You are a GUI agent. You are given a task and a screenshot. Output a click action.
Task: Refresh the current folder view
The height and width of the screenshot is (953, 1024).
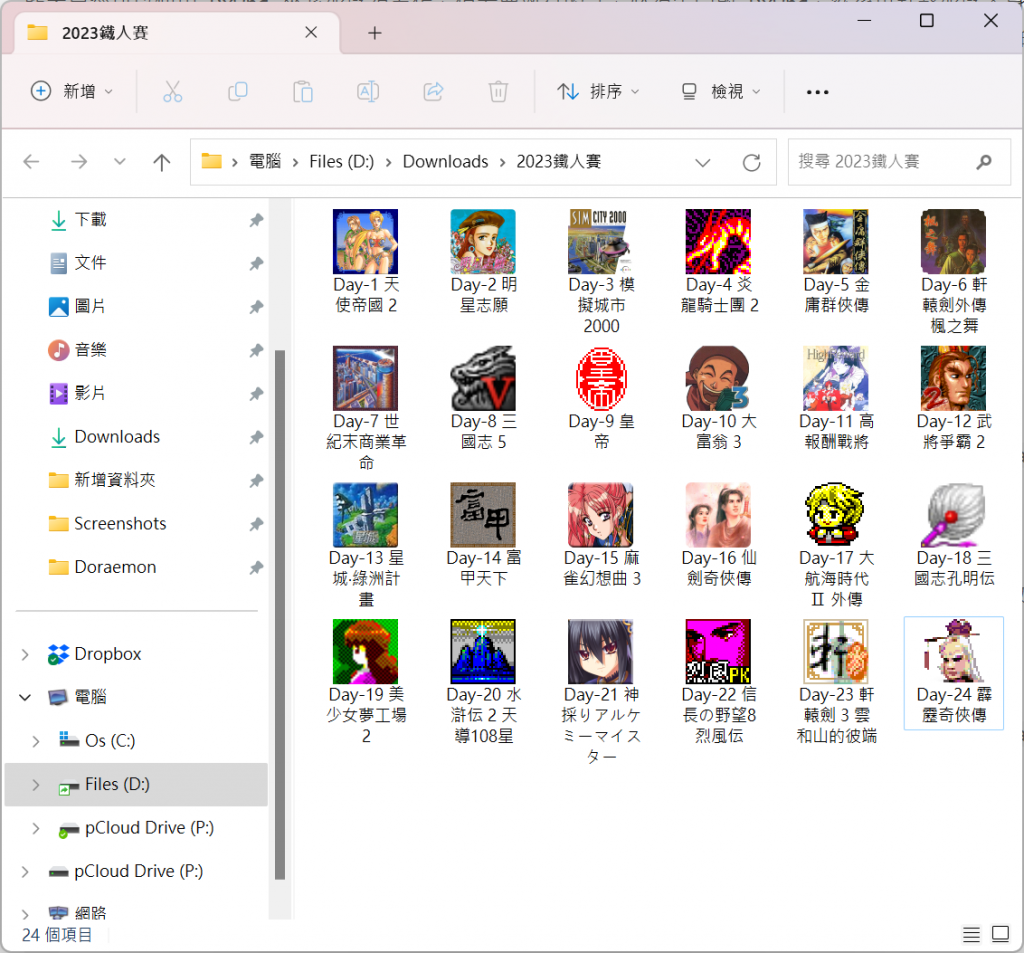752,162
